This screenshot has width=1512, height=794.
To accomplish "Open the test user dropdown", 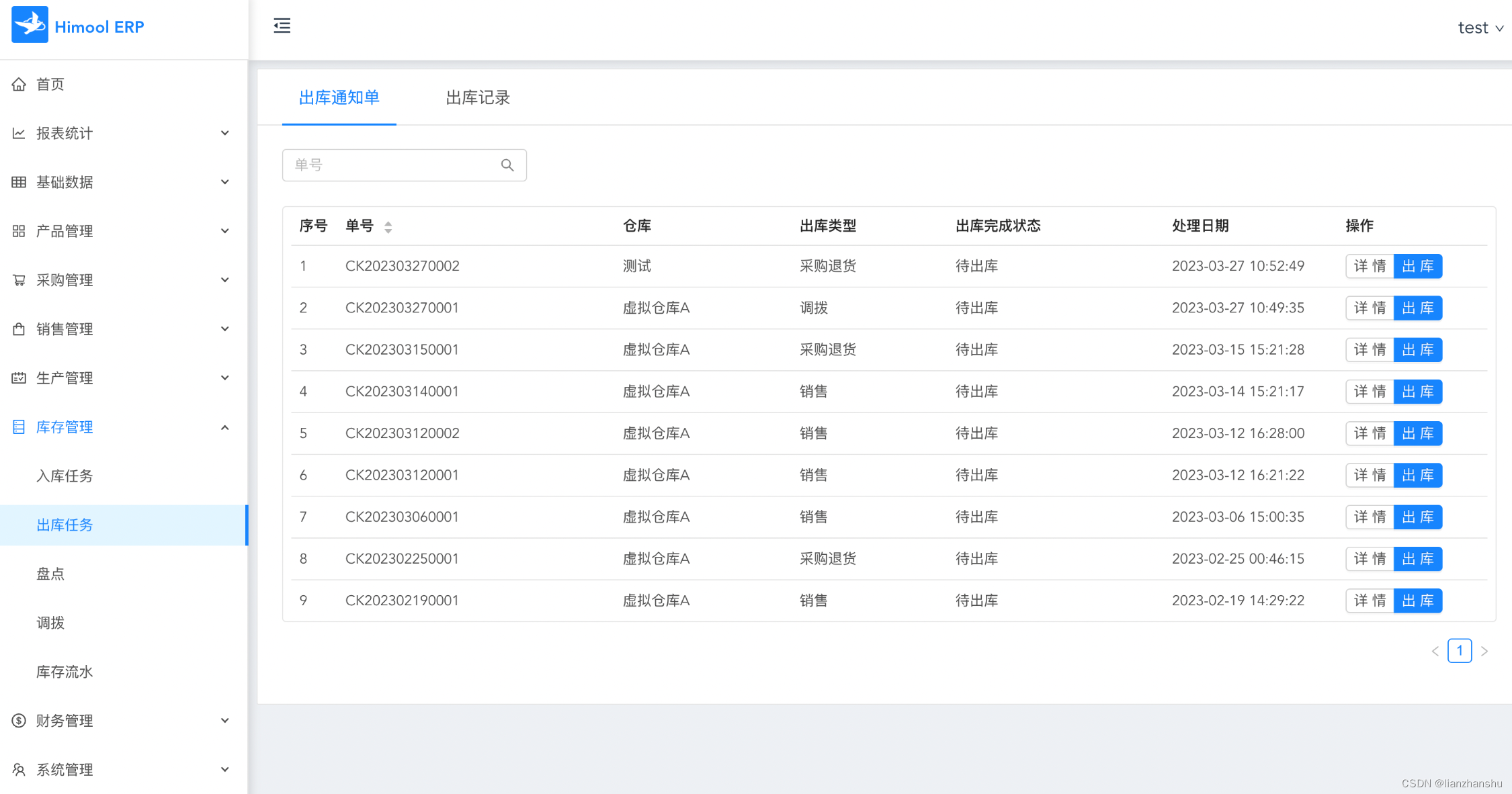I will coord(1480,28).
